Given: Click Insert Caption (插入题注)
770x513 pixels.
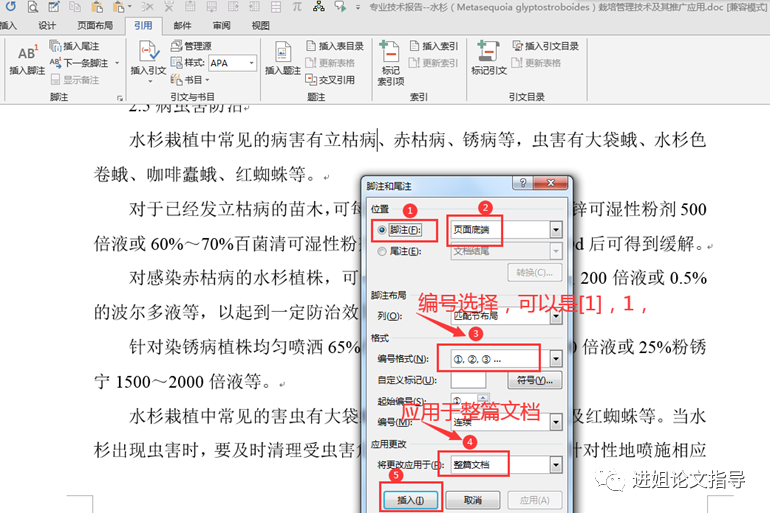Looking at the screenshot, I should [283, 59].
